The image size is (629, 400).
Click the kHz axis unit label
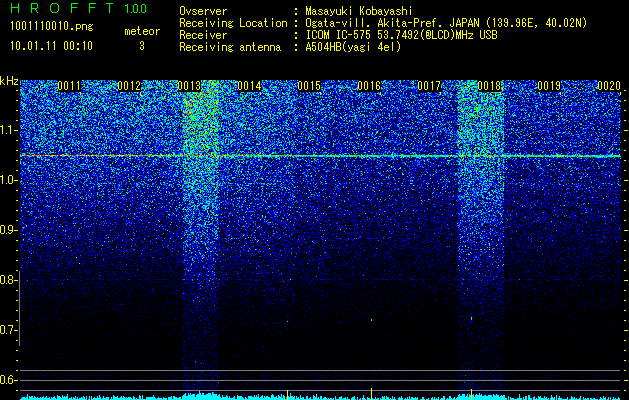[x=9, y=81]
